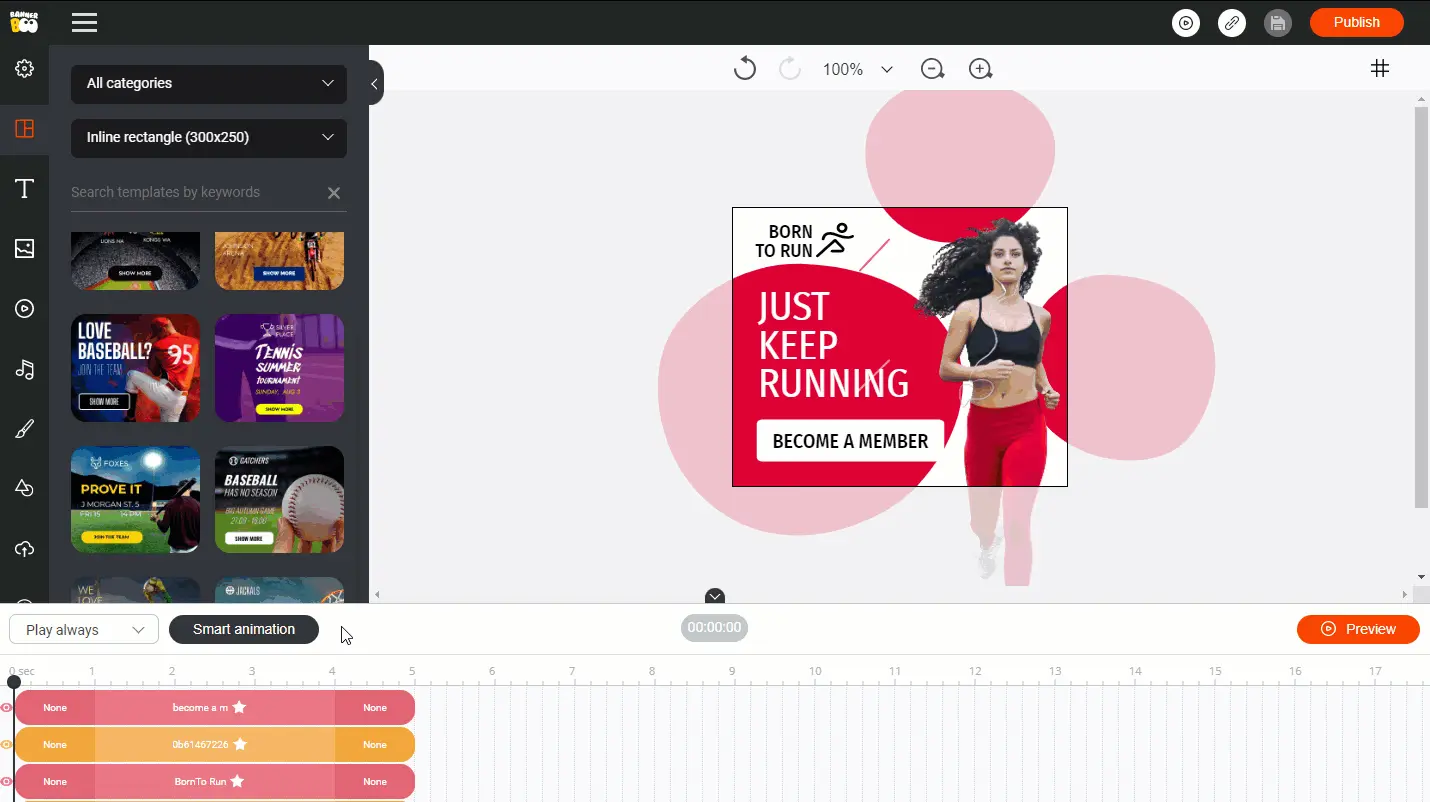Viewport: 1430px width, 802px height.
Task: Open the Play always dropdown
Action: [84, 630]
